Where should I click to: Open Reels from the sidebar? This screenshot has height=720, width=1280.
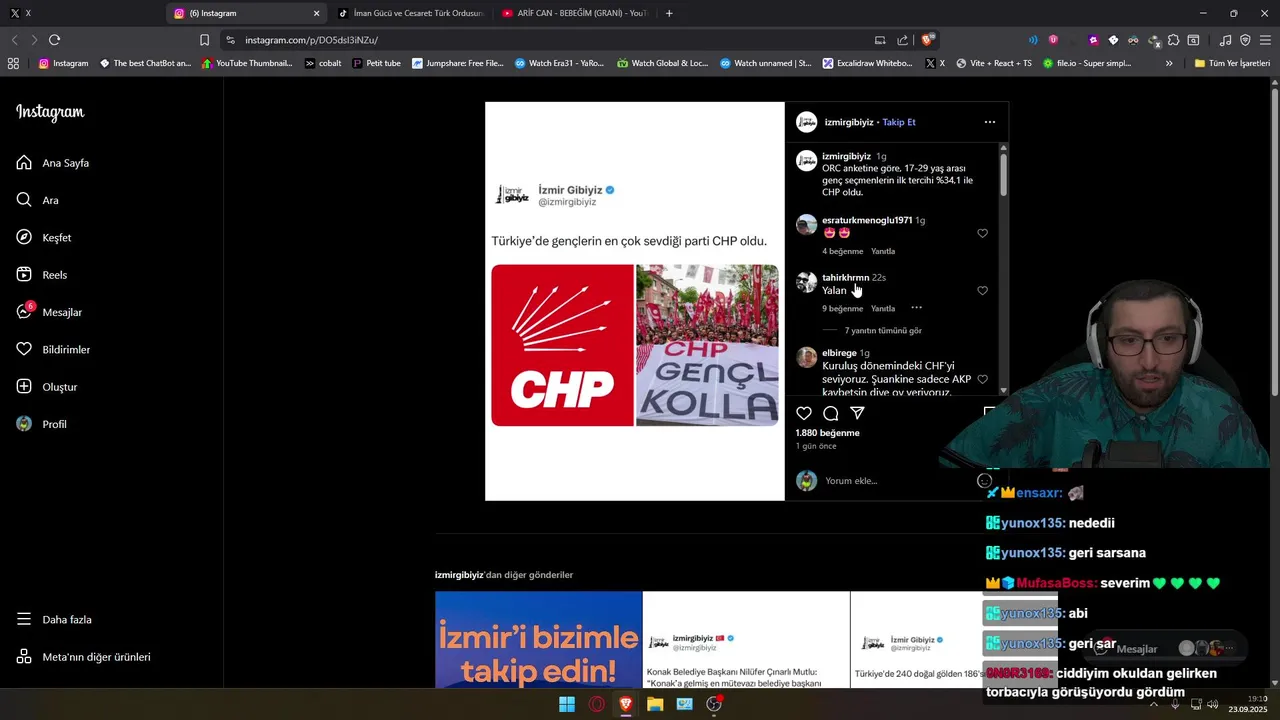(42, 275)
